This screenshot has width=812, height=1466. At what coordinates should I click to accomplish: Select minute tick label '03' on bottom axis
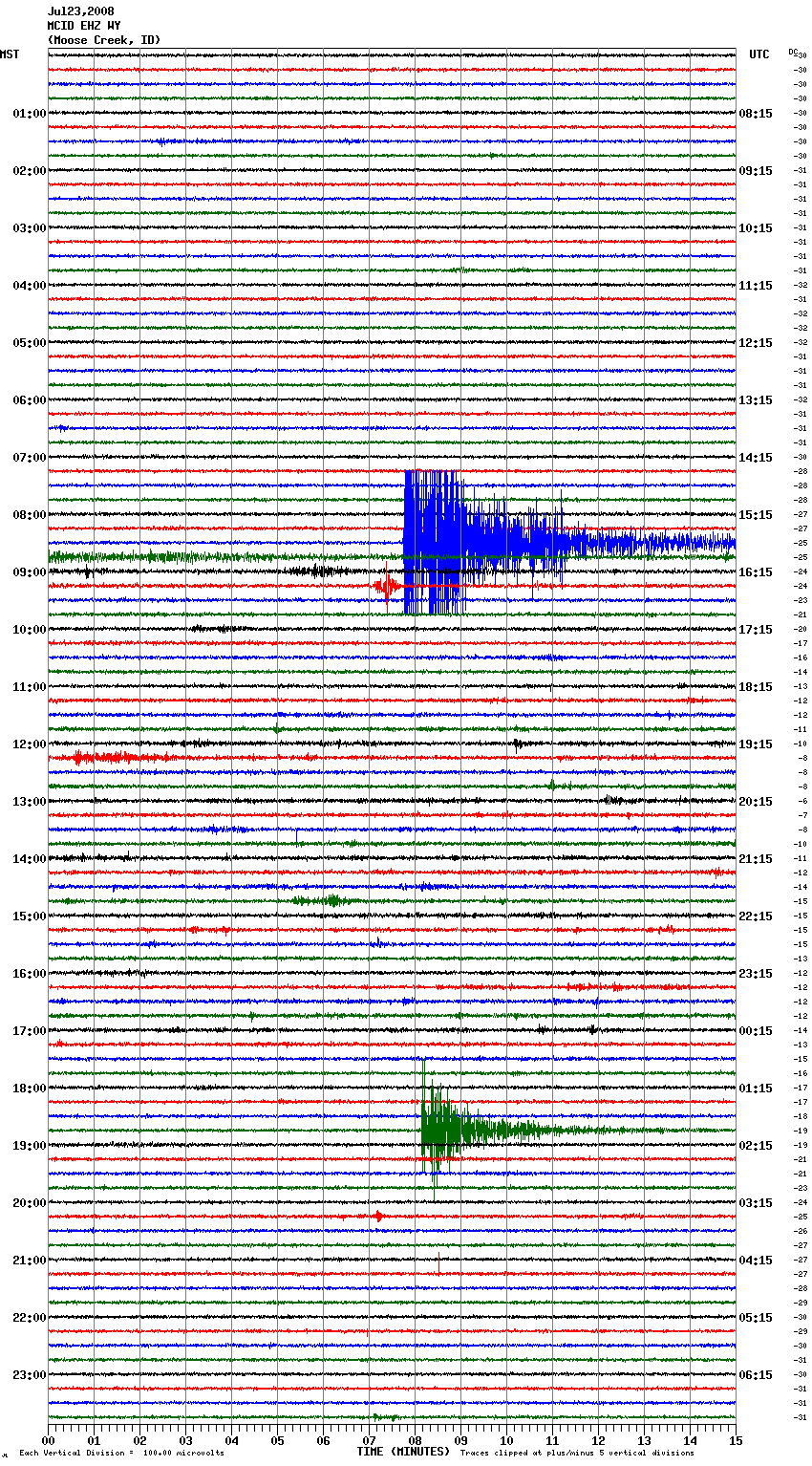click(185, 1440)
